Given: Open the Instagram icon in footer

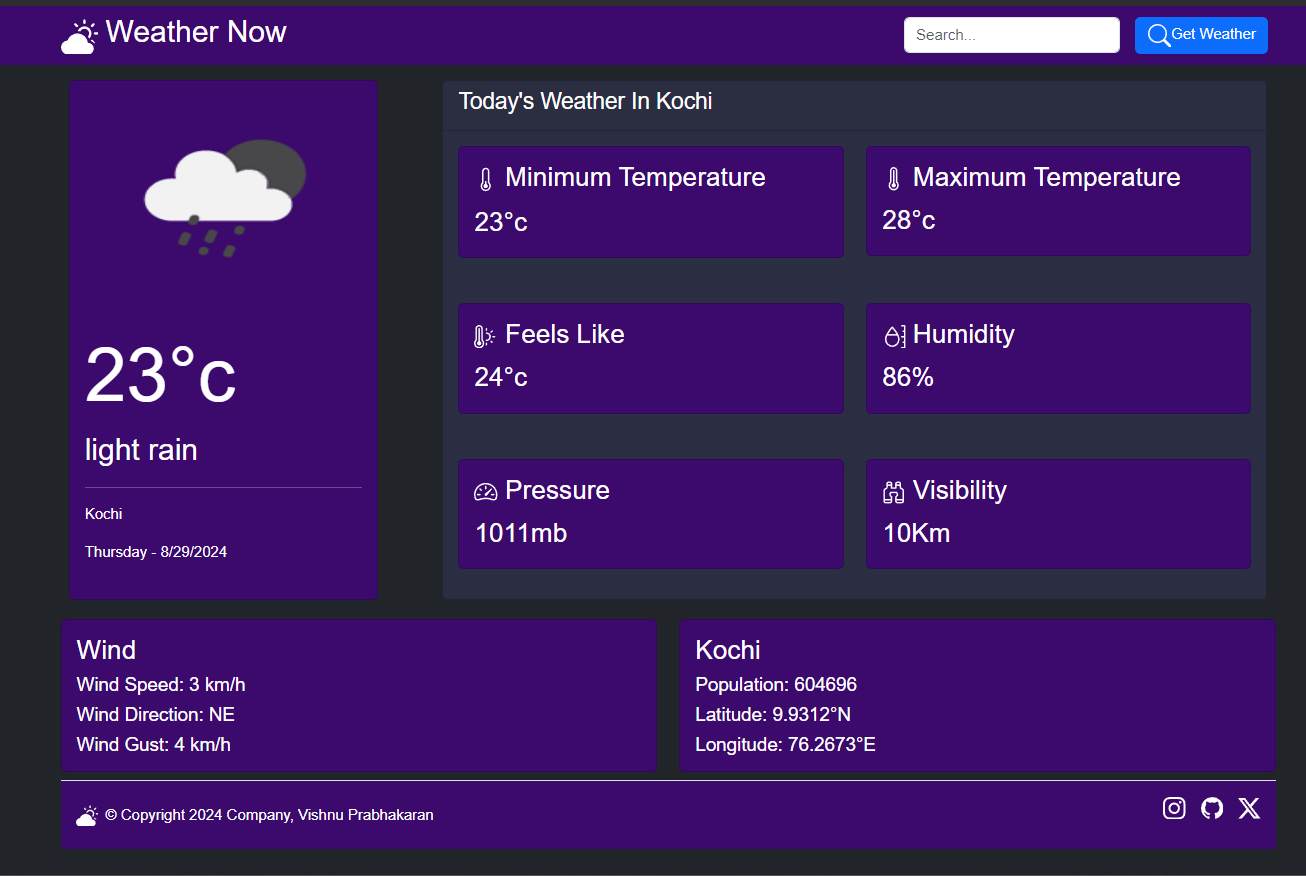Looking at the screenshot, I should tap(1174, 808).
